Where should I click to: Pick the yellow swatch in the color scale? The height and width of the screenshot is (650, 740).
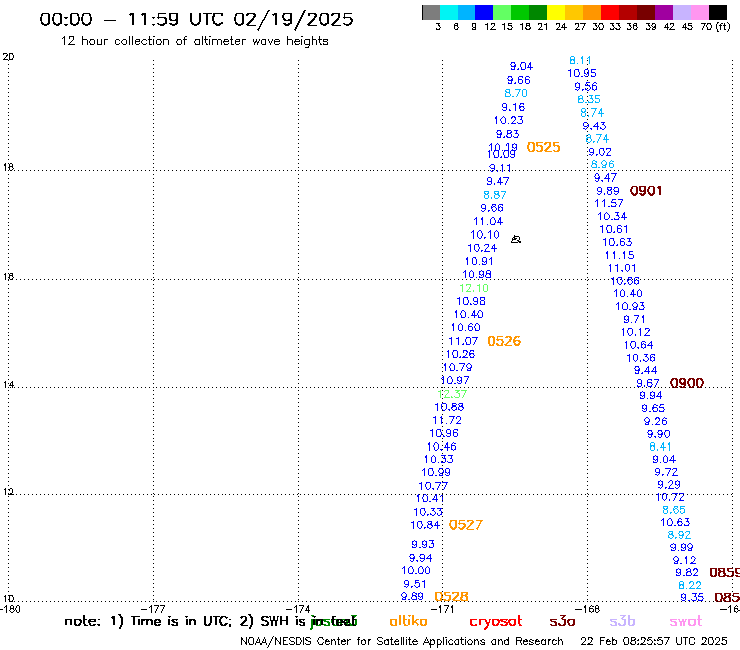(x=555, y=12)
